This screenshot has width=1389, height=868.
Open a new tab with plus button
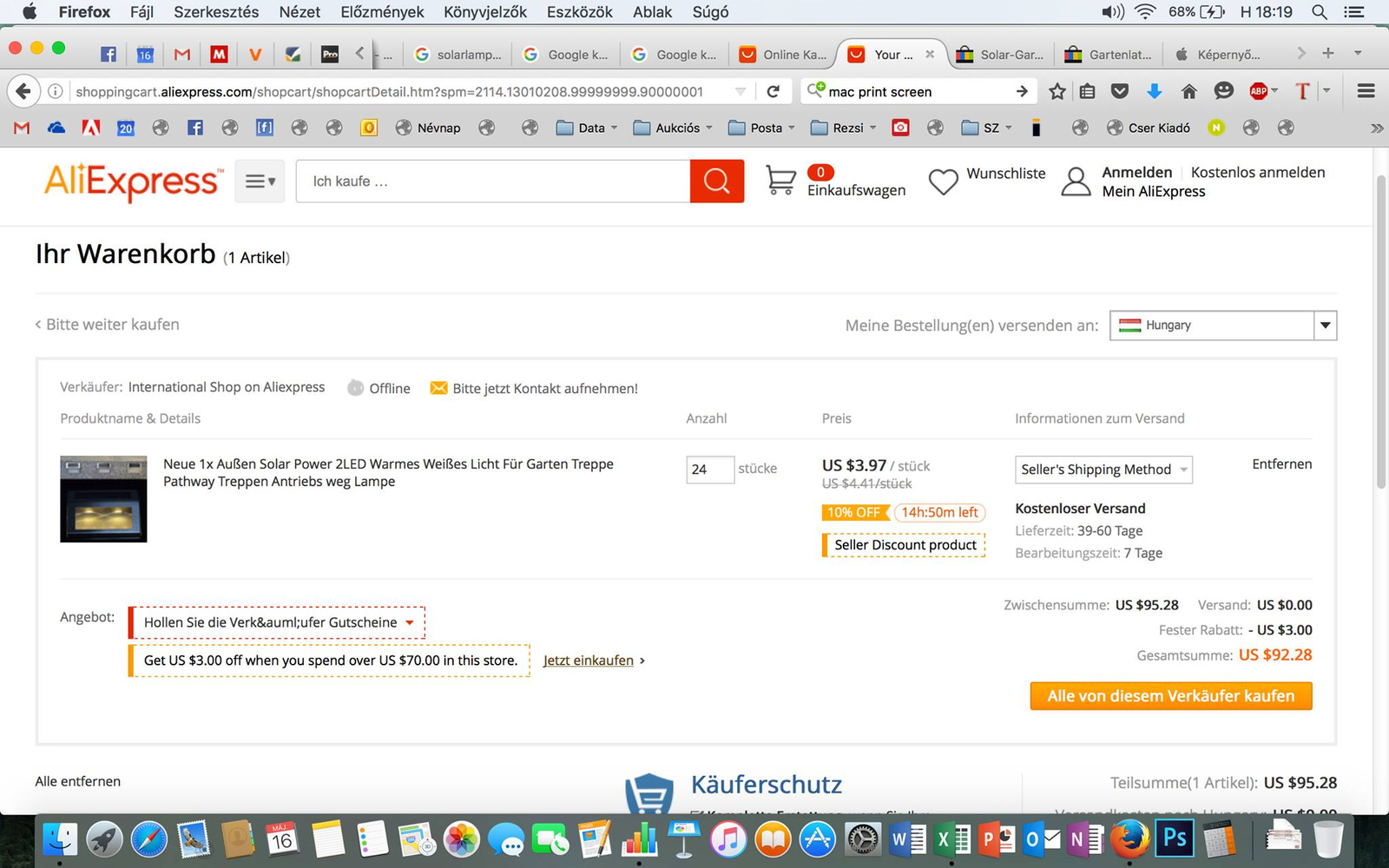coord(1327,53)
